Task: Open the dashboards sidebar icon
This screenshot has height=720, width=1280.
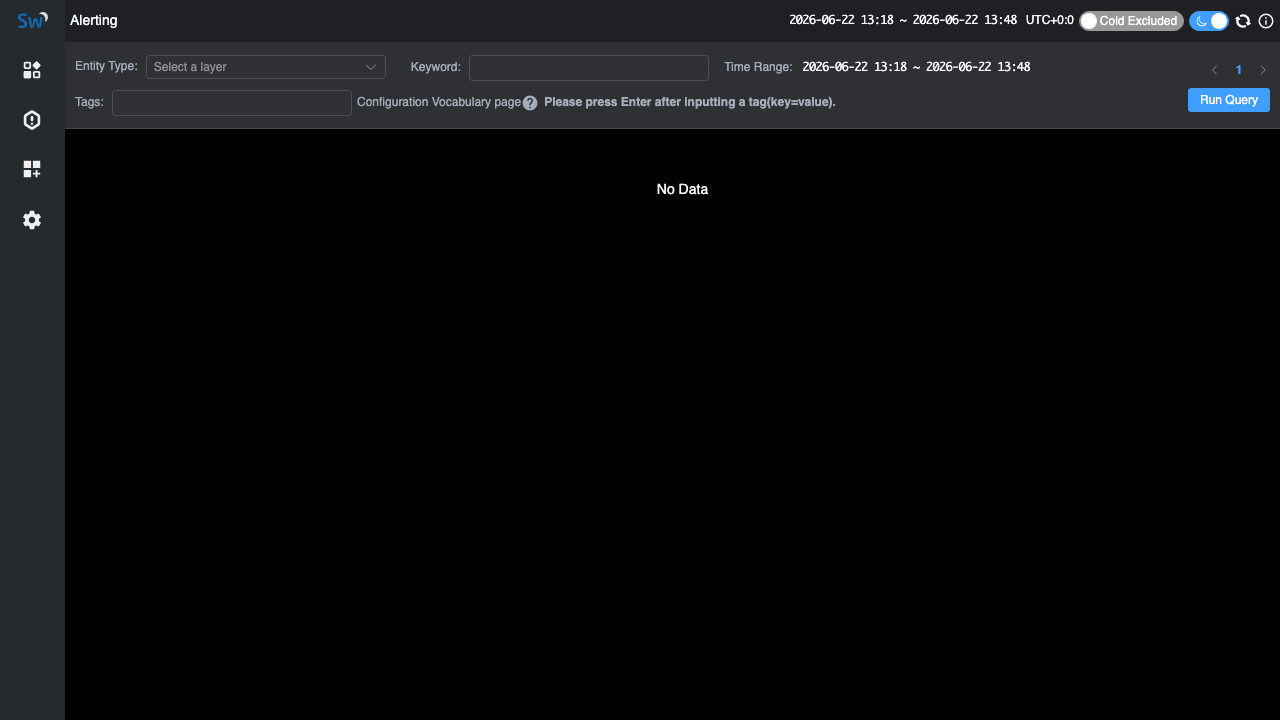Action: pyautogui.click(x=32, y=70)
